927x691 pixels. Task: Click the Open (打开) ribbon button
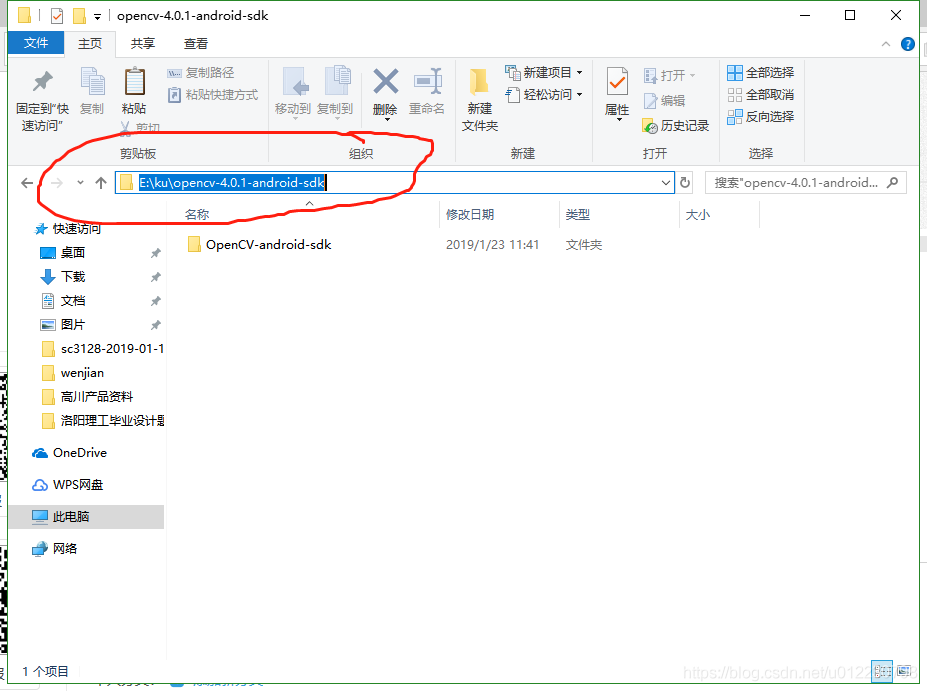coord(669,75)
